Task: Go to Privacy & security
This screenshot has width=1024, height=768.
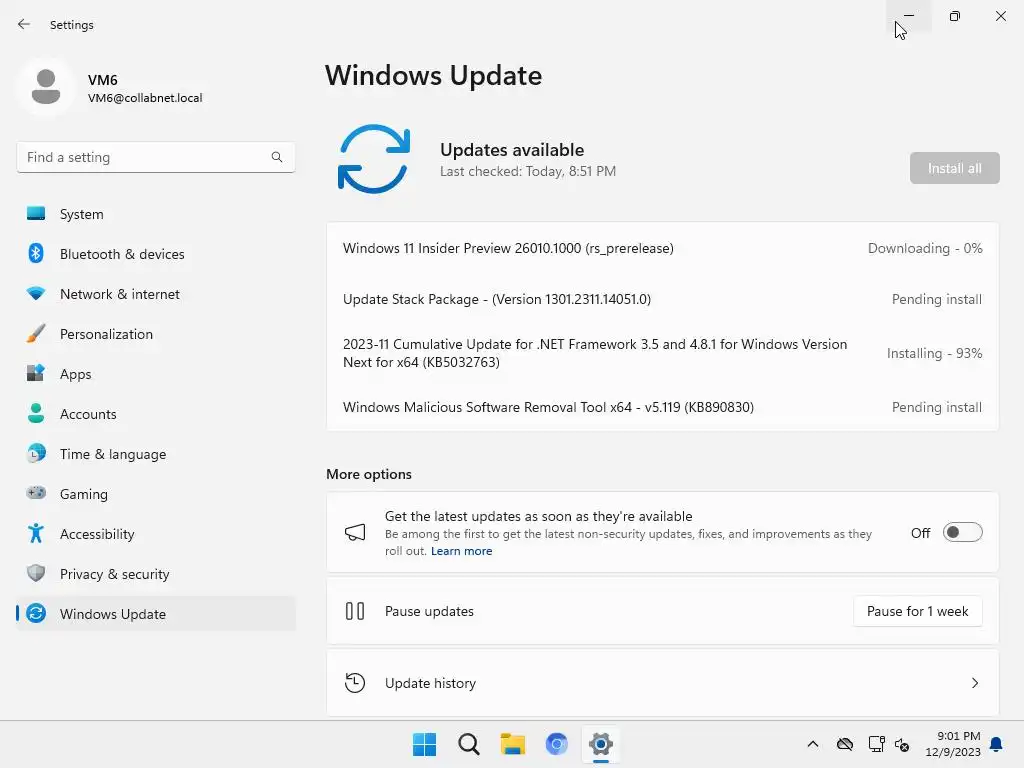Action: [156, 573]
